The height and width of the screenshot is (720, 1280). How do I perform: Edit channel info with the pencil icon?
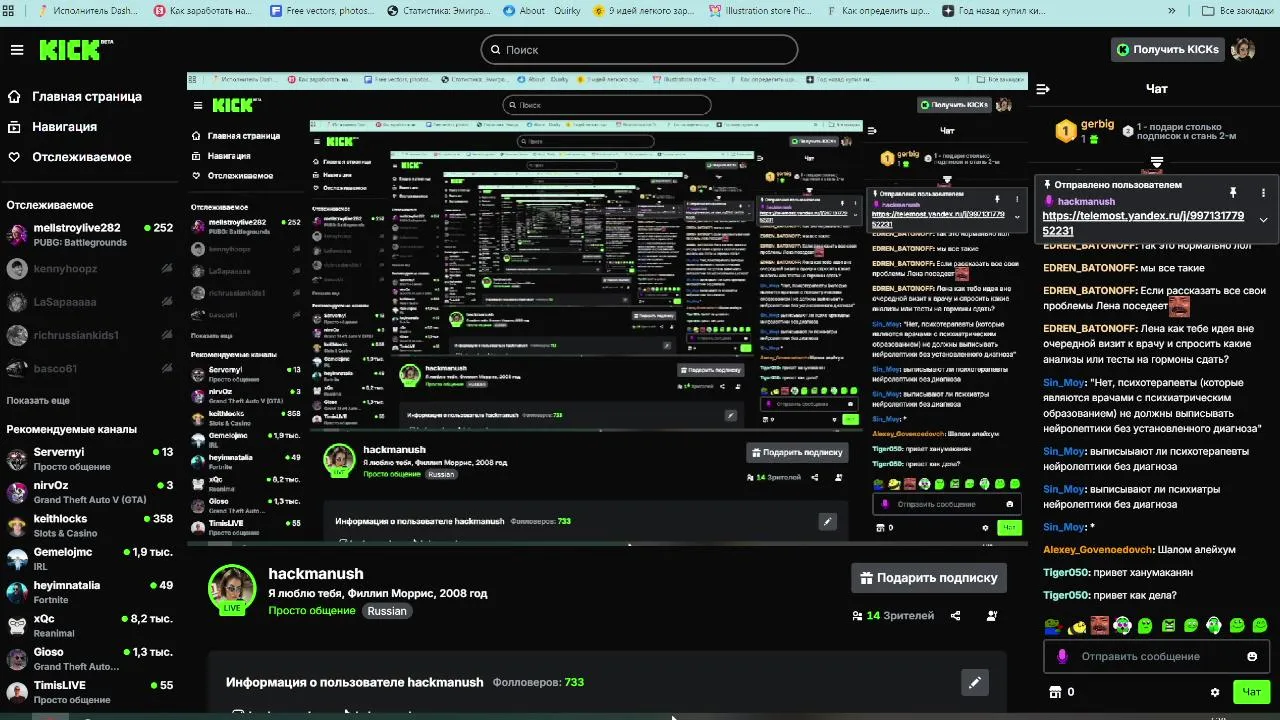point(975,682)
